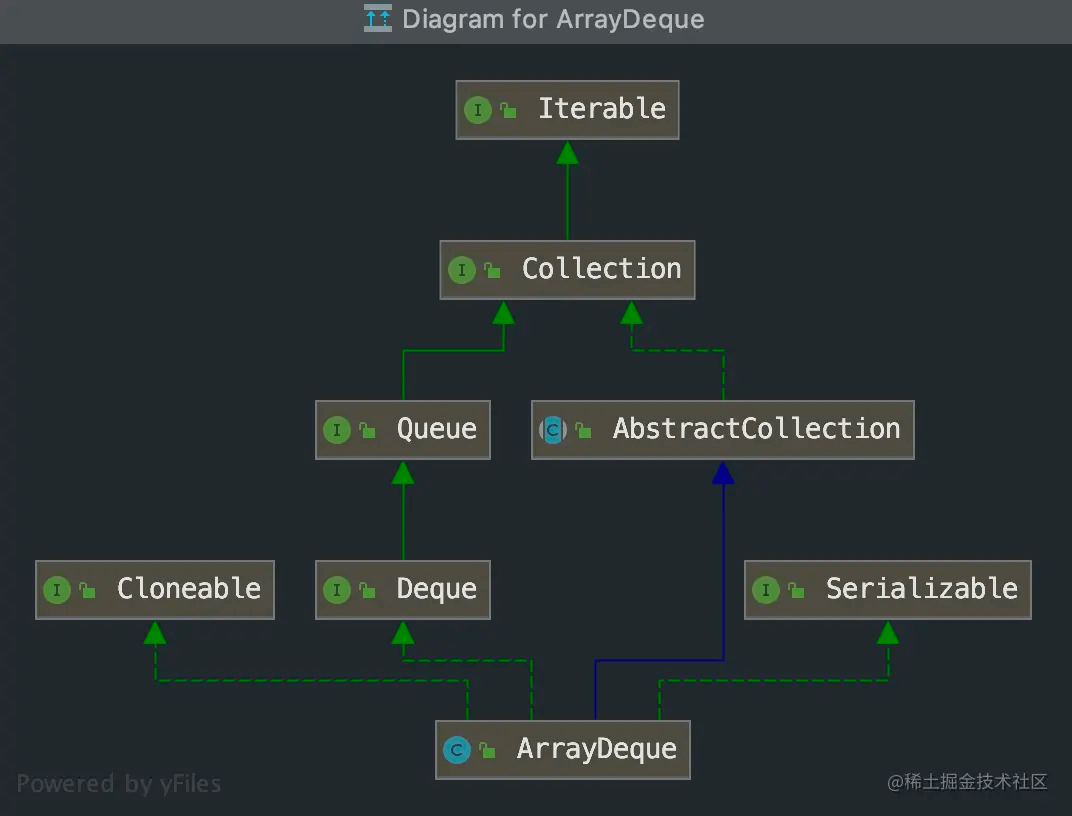Select the Cloneable node label

click(188, 589)
